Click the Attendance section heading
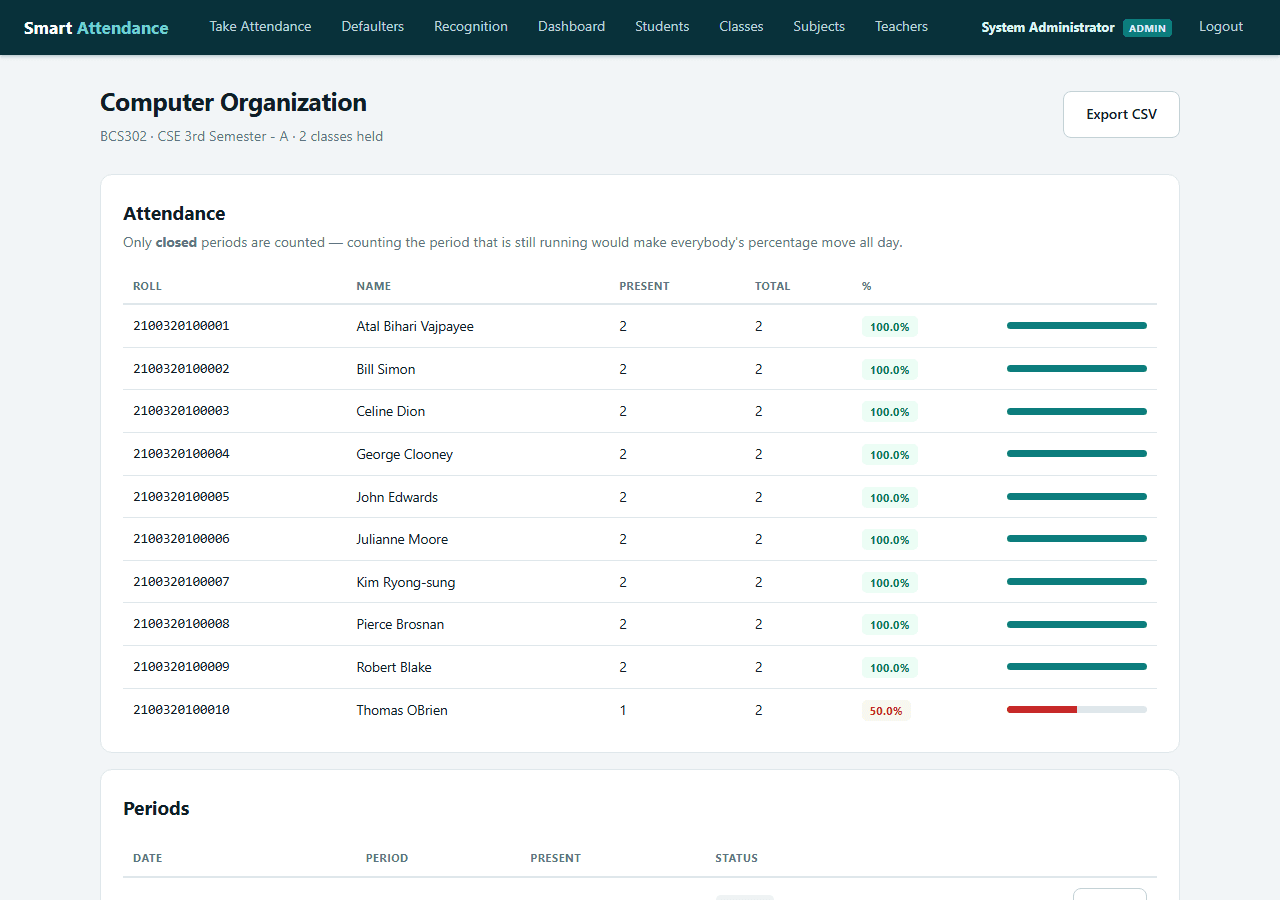Screen dimensions: 1280x900 click(174, 213)
